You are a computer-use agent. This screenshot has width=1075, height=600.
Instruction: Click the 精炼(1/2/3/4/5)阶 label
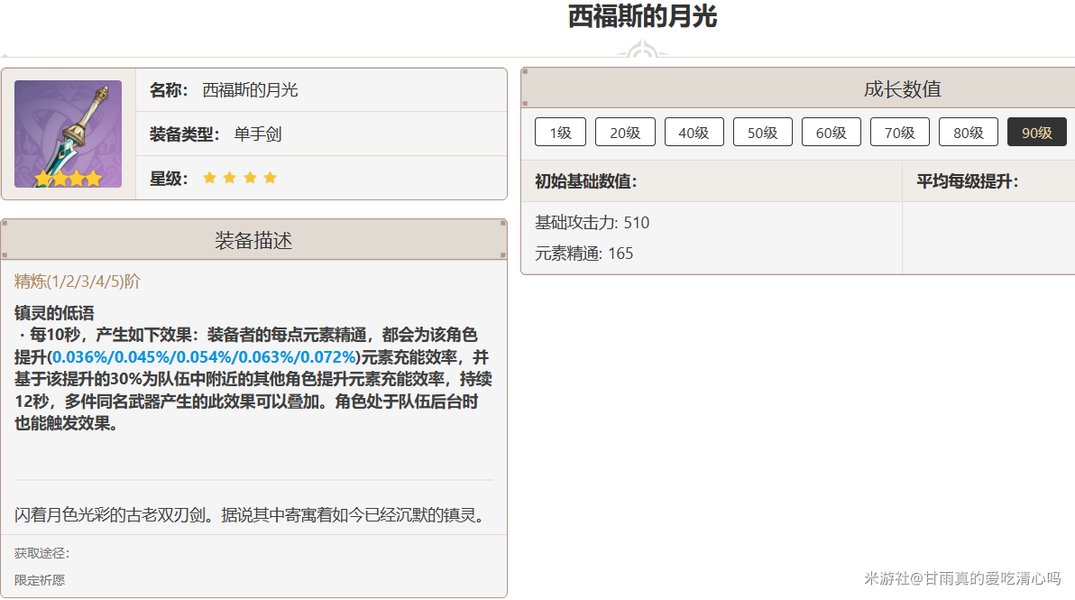77,282
